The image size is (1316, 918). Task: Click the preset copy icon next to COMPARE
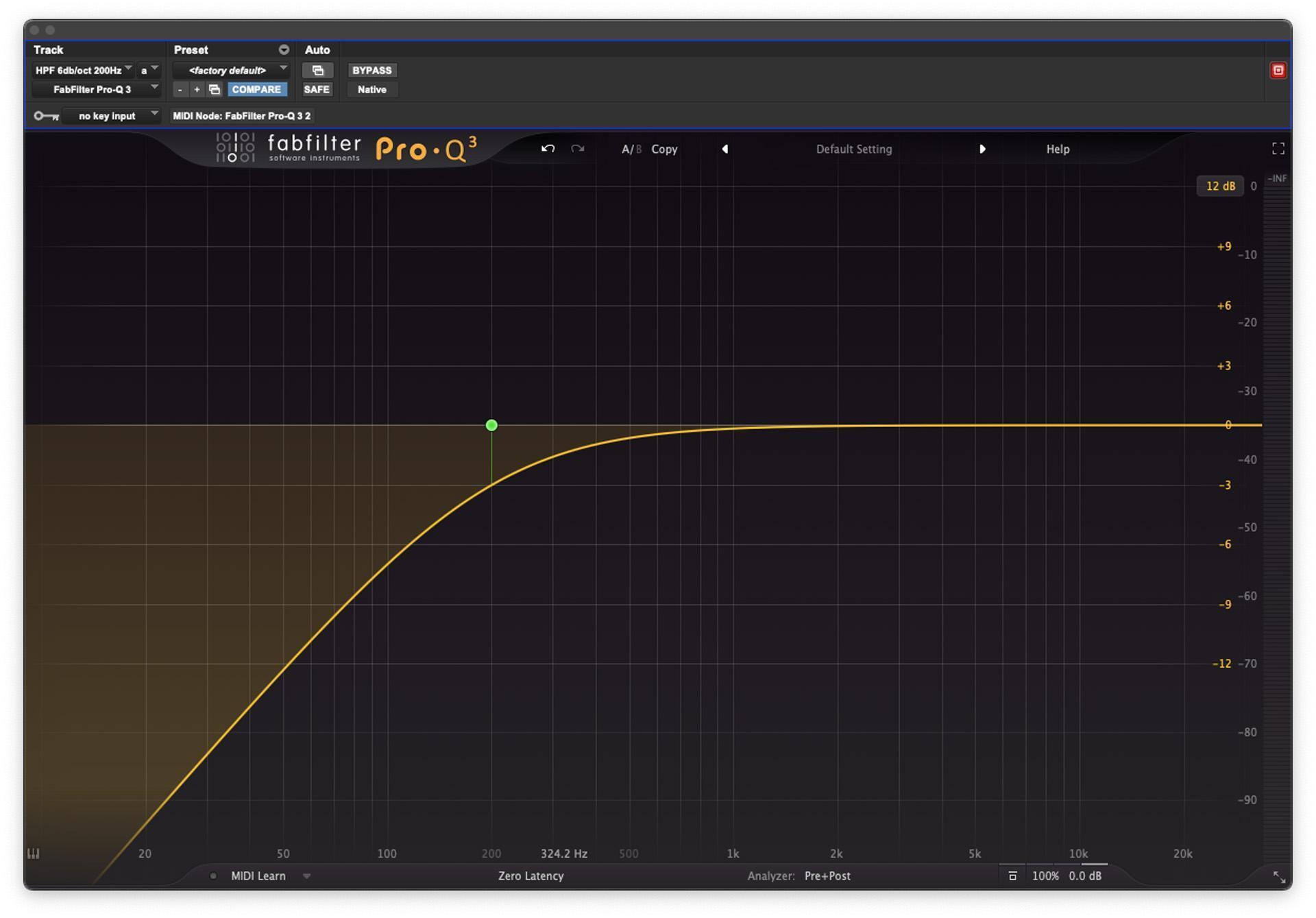(x=214, y=89)
